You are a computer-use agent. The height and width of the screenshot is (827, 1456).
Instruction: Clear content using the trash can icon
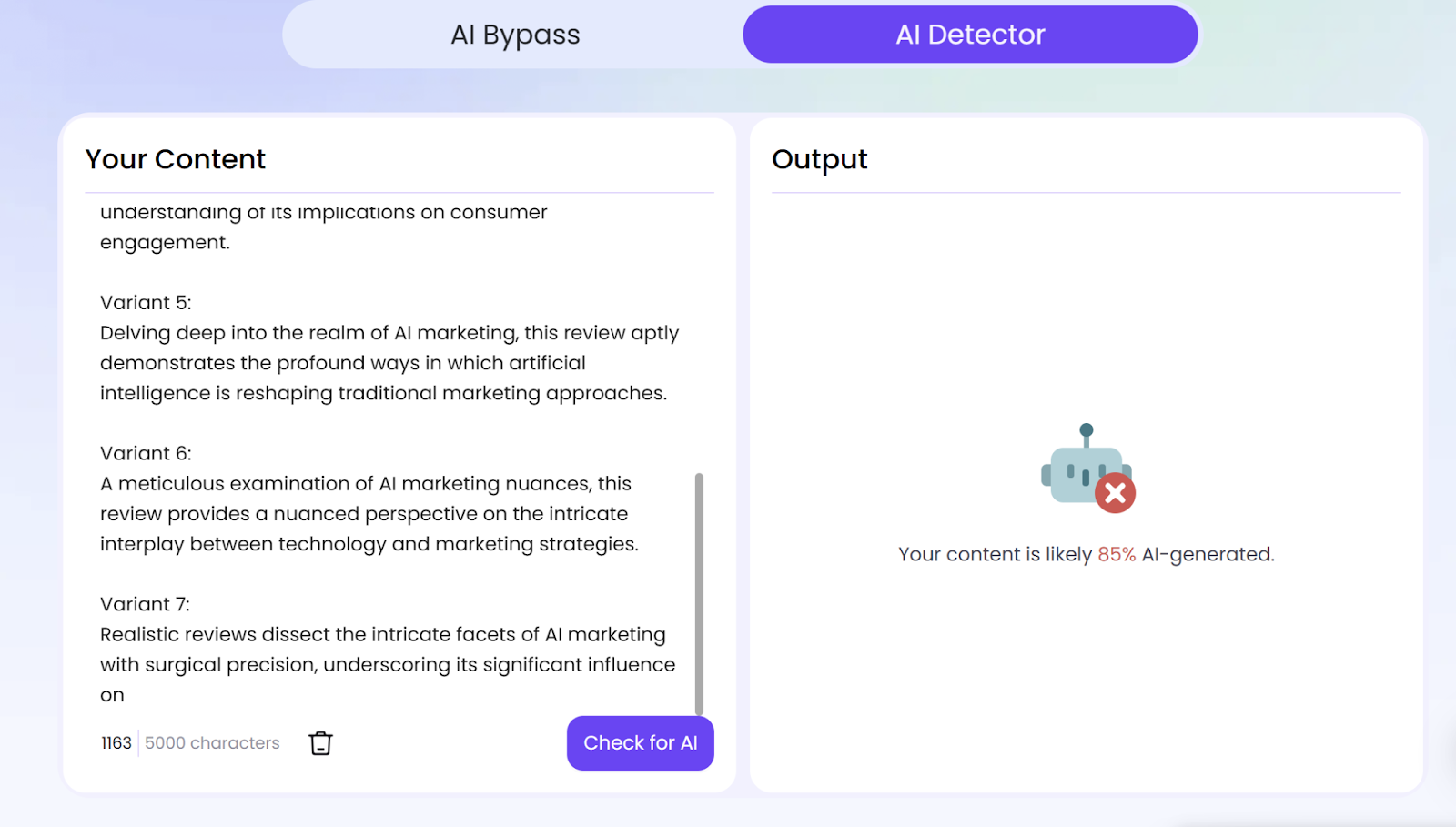tap(320, 742)
